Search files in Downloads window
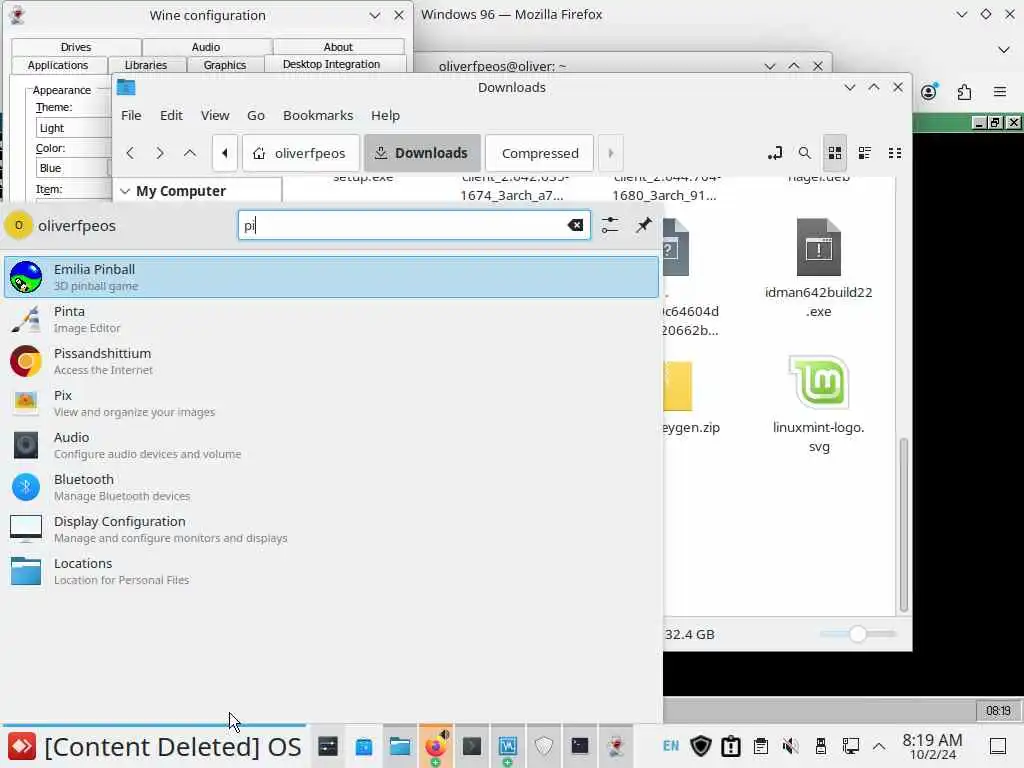Screen dimensions: 1024x768 pyautogui.click(x=805, y=153)
